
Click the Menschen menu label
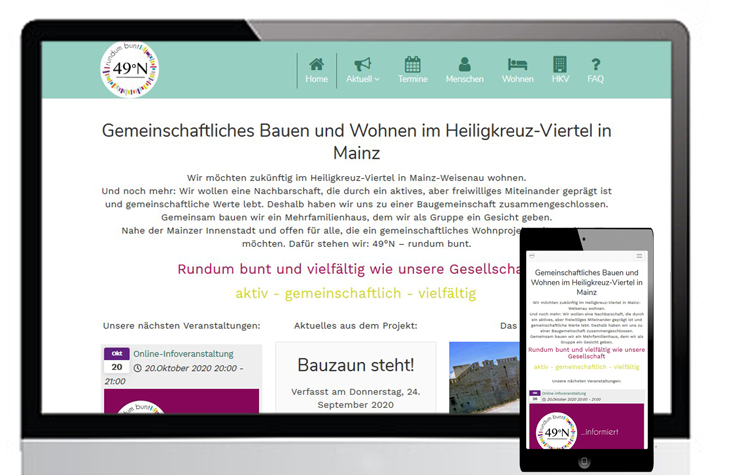point(464,79)
